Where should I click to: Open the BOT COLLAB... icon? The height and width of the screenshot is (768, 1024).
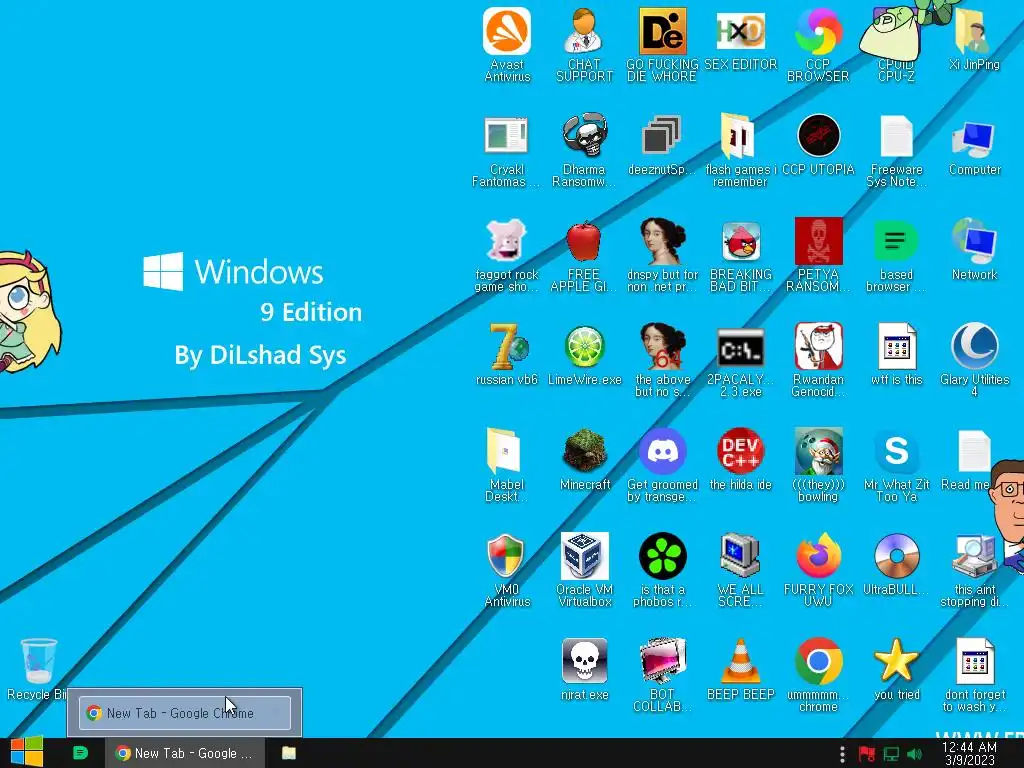click(x=662, y=661)
